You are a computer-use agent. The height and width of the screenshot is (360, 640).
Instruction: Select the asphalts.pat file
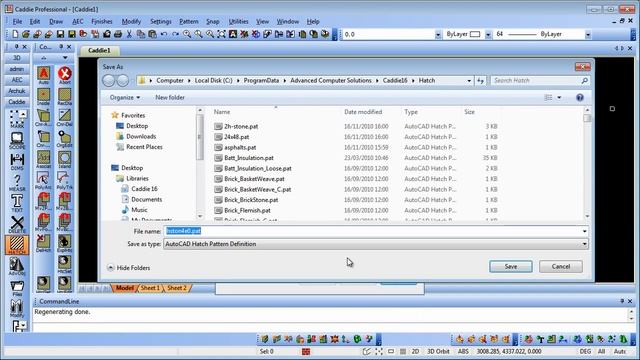coord(240,147)
